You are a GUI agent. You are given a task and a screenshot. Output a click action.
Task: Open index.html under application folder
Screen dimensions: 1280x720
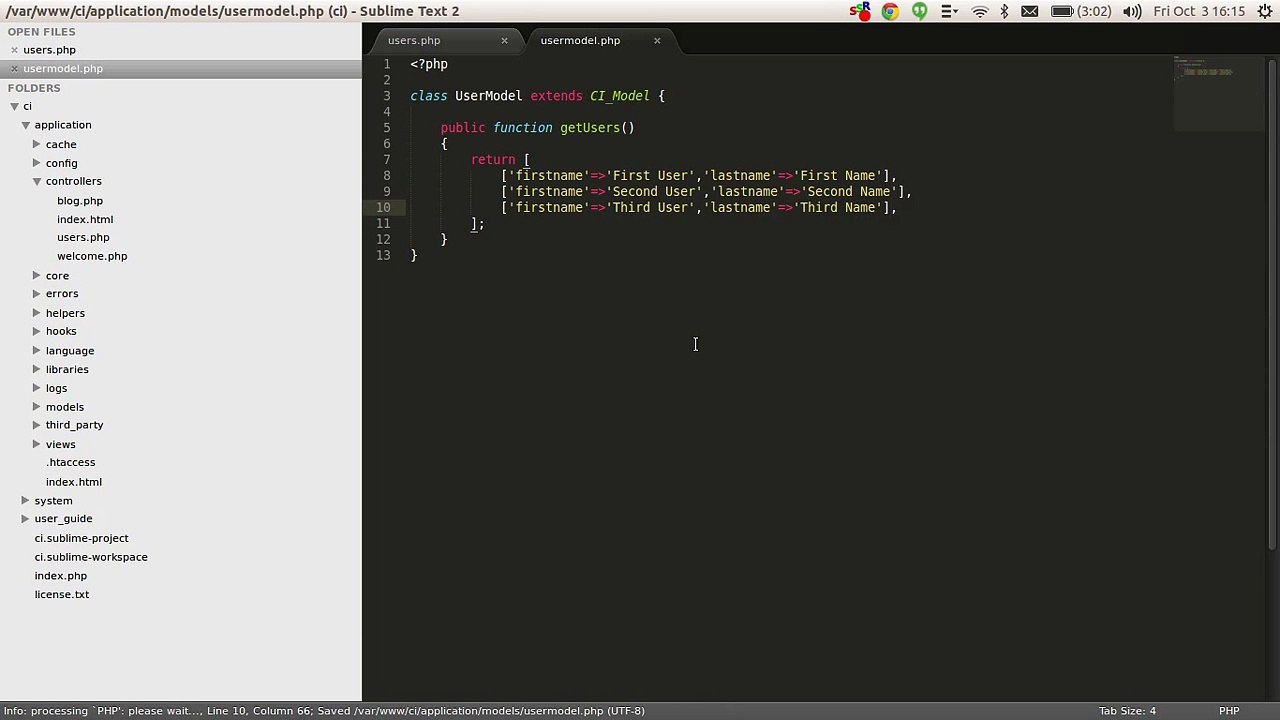click(74, 482)
